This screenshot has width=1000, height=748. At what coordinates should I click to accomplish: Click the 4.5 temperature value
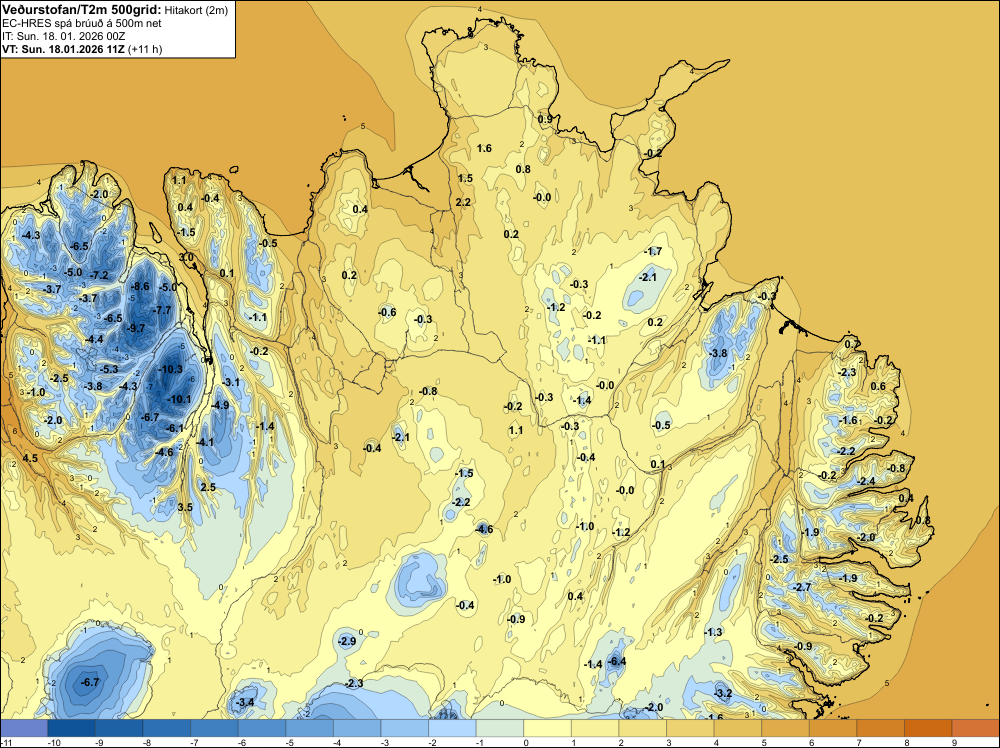click(30, 458)
